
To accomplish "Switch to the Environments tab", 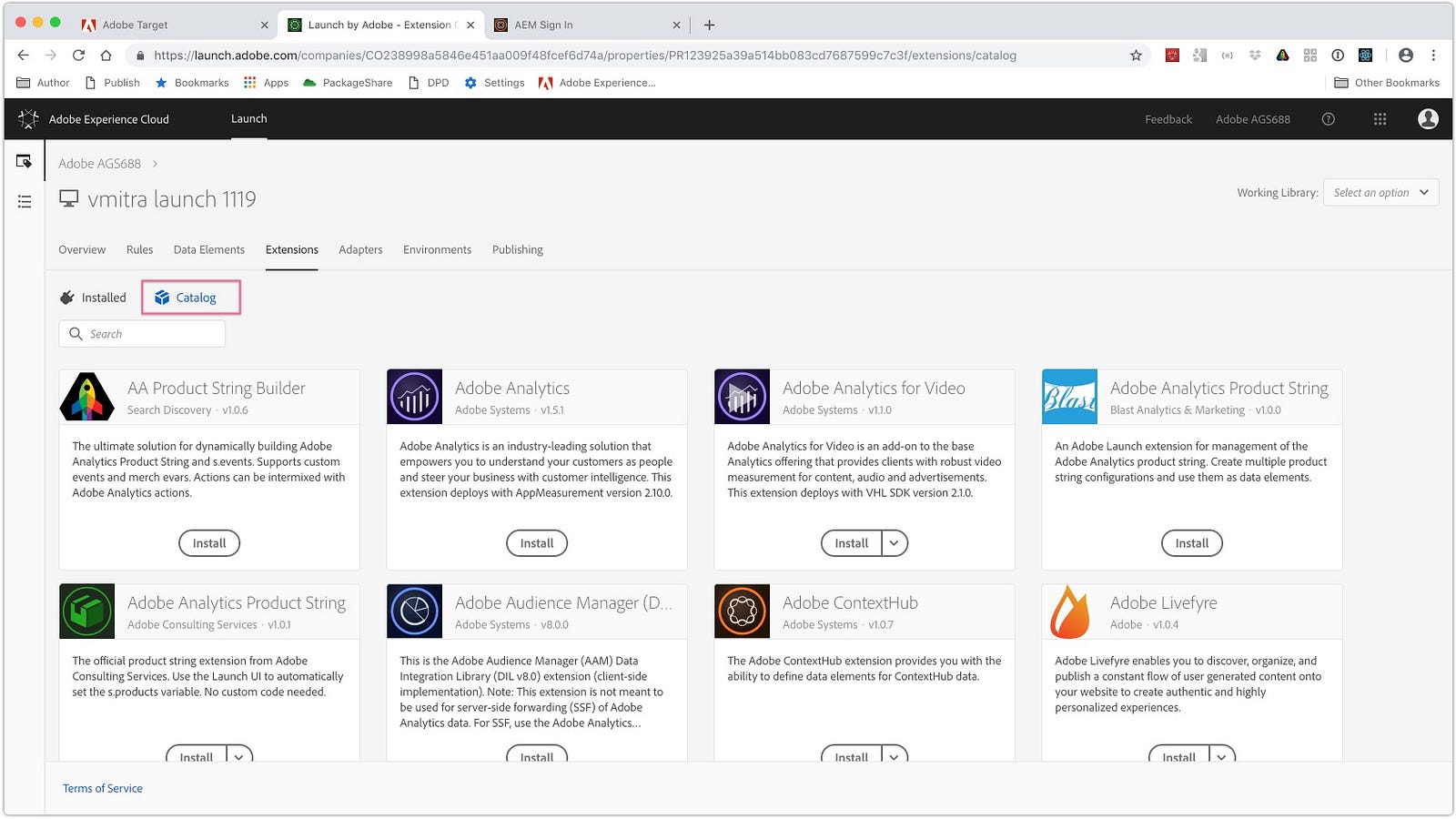I will tap(437, 249).
